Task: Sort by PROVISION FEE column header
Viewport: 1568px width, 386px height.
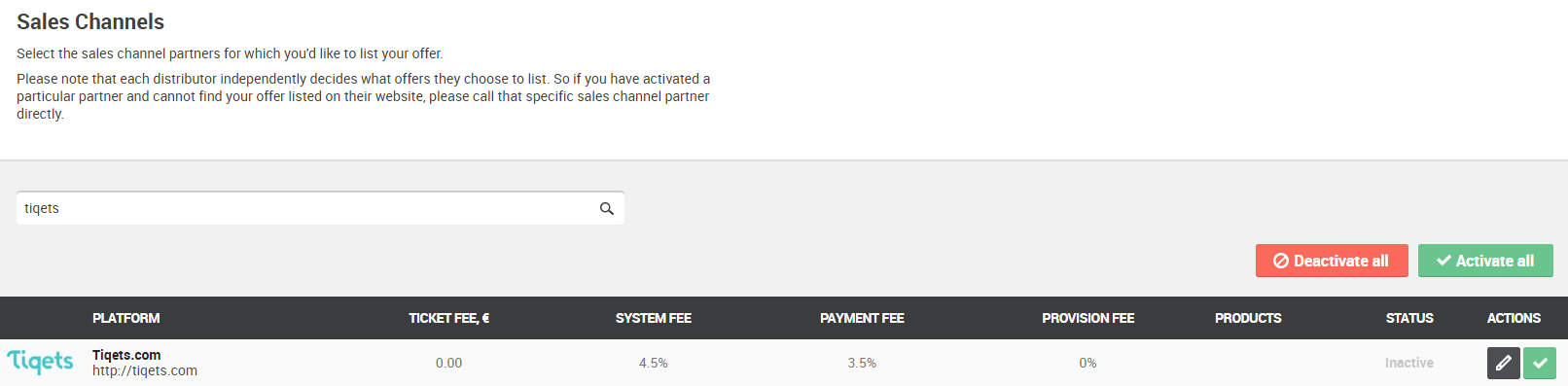Action: (1088, 318)
